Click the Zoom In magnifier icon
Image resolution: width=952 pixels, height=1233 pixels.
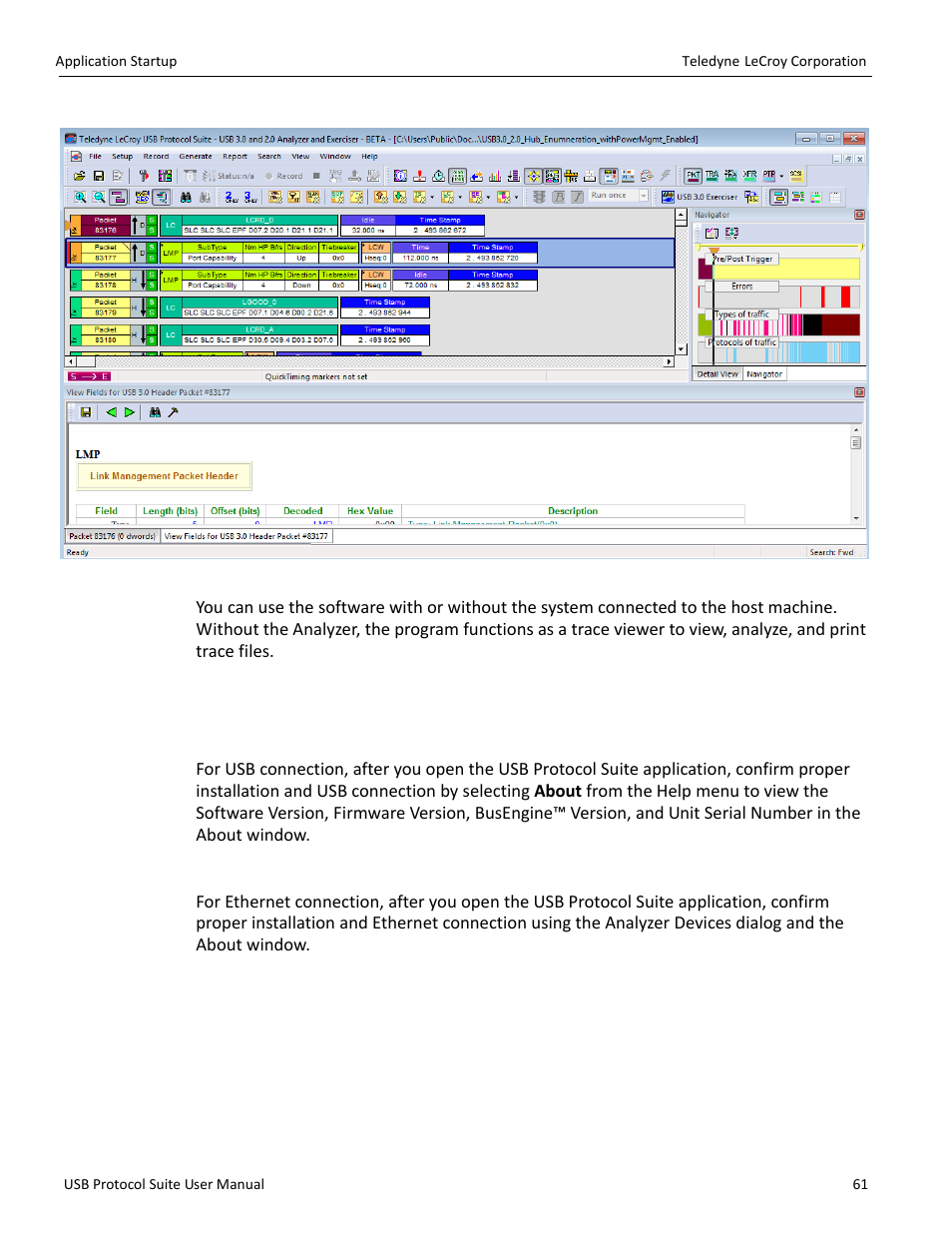coord(80,197)
